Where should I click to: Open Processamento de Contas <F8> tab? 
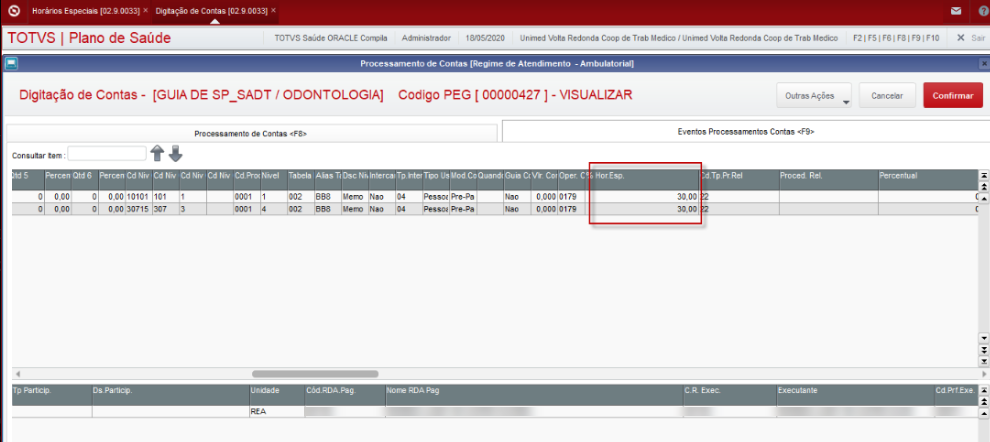[x=251, y=134]
